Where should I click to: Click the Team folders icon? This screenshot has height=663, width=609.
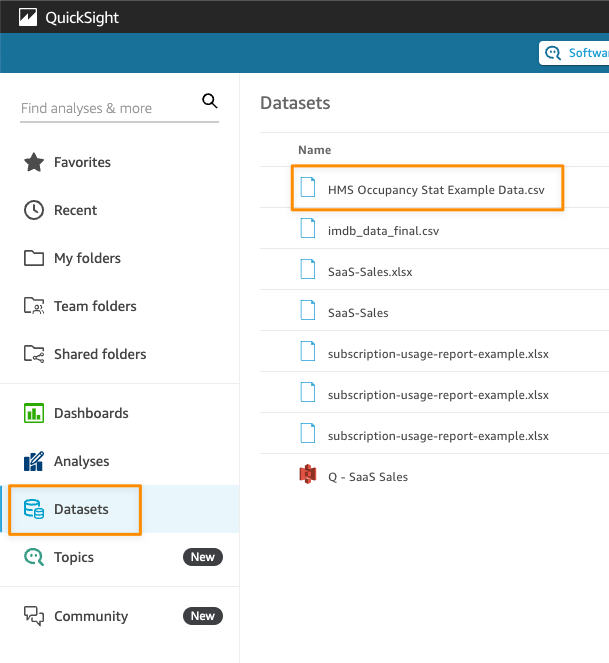(34, 306)
